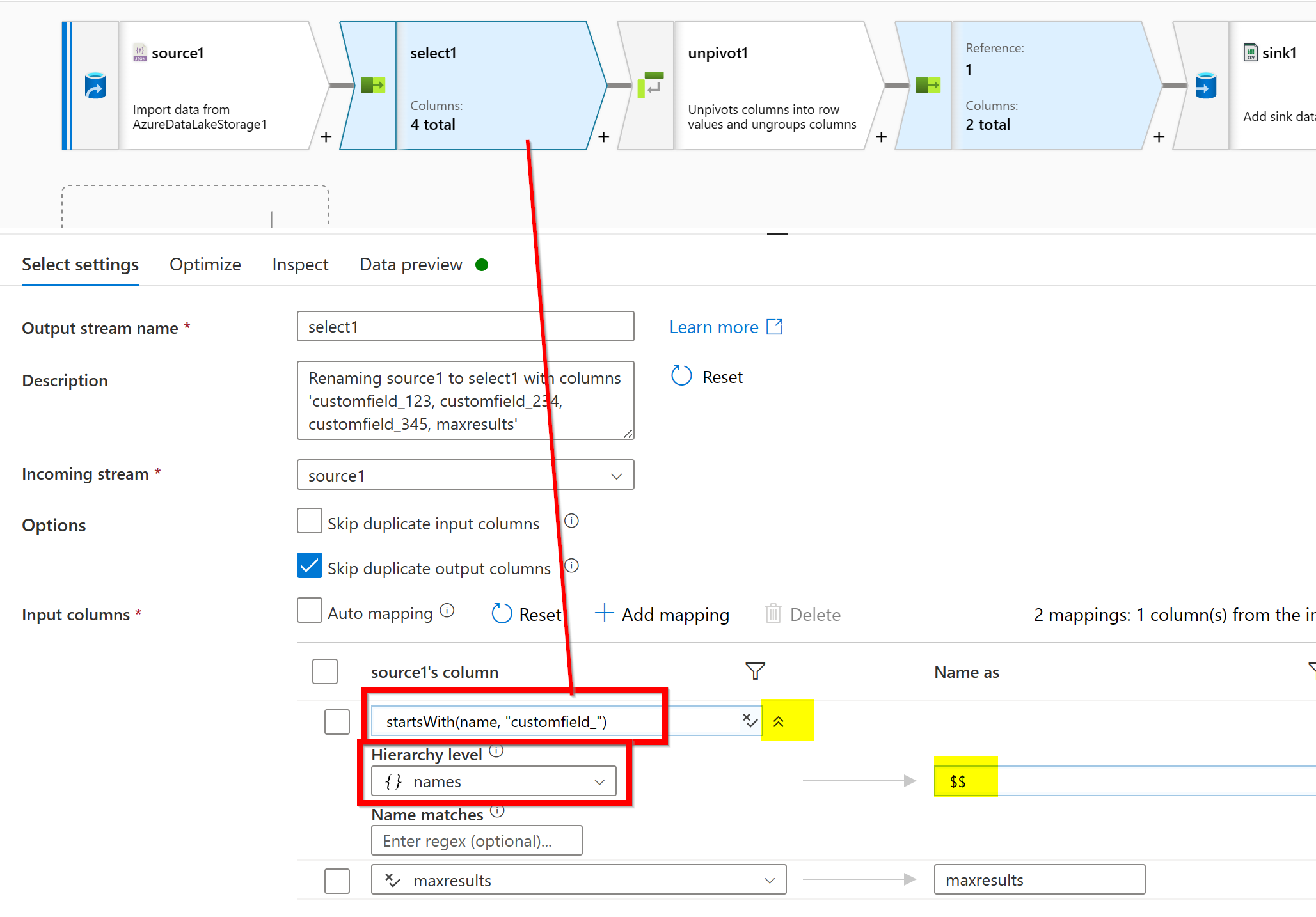
Task: Enable Skip duplicate input columns checkbox
Action: [310, 521]
